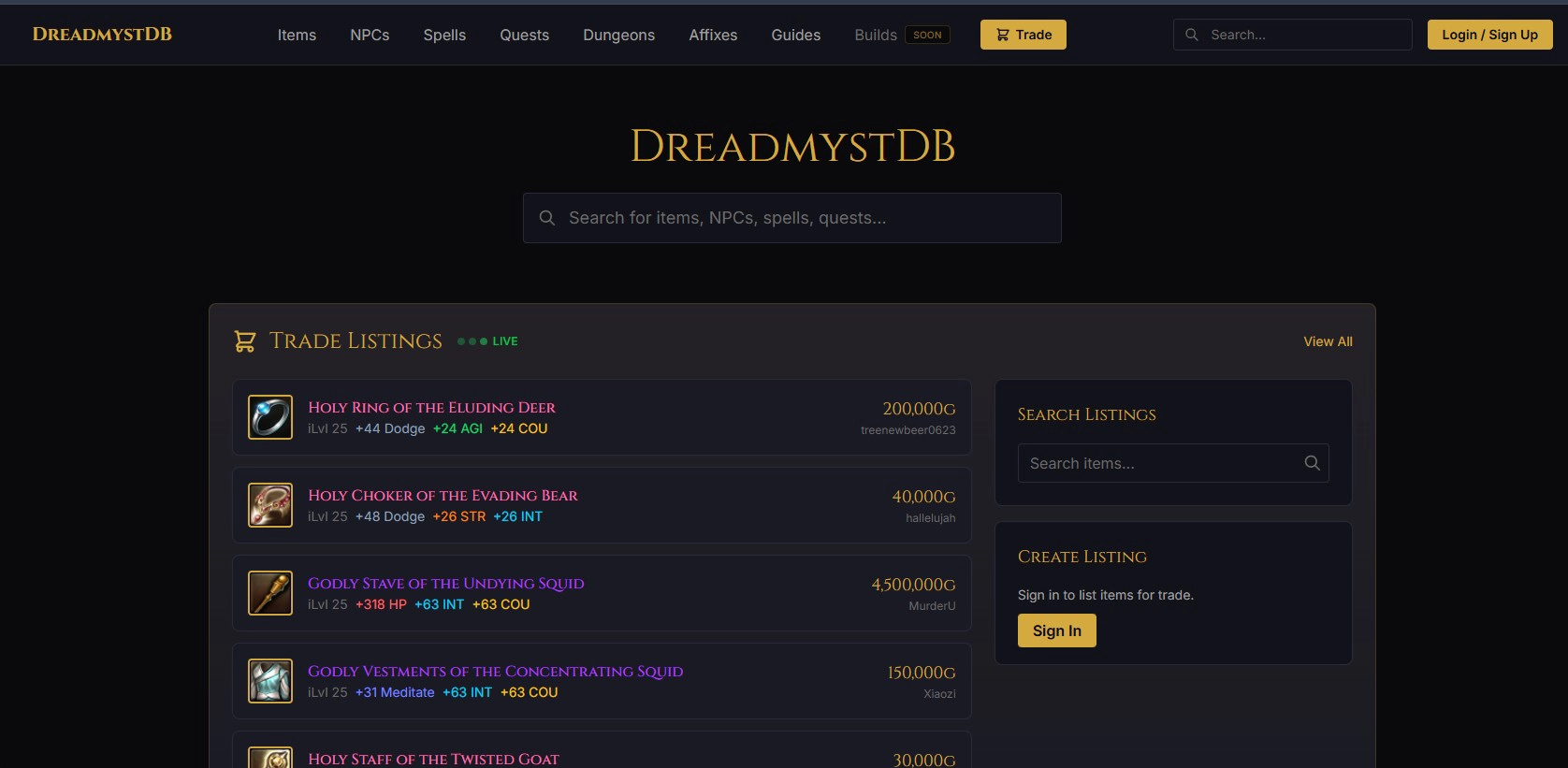Click the Holy Ring item icon
The width and height of the screenshot is (1568, 768).
coord(270,417)
